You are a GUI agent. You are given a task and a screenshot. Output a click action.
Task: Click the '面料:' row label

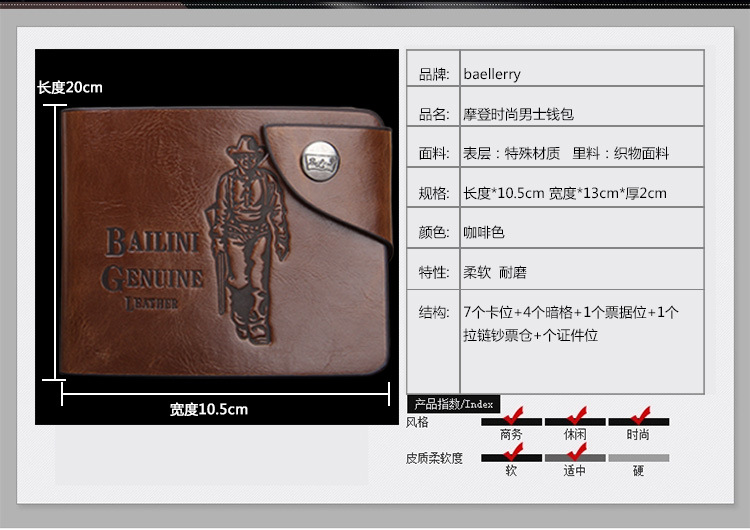[x=434, y=154]
